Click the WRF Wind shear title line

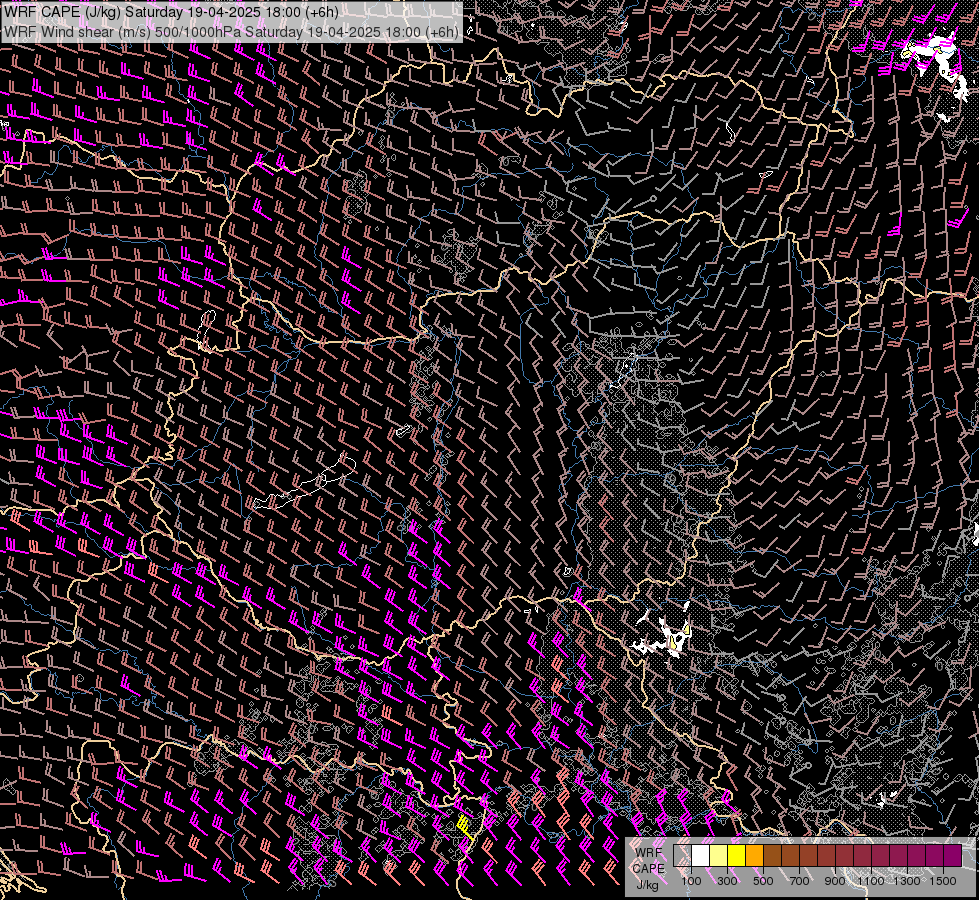tap(231, 31)
